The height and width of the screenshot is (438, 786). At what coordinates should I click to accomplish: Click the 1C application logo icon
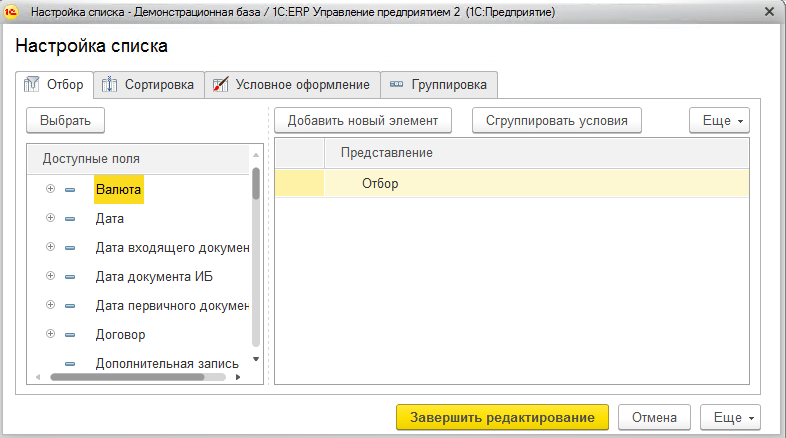pos(15,12)
